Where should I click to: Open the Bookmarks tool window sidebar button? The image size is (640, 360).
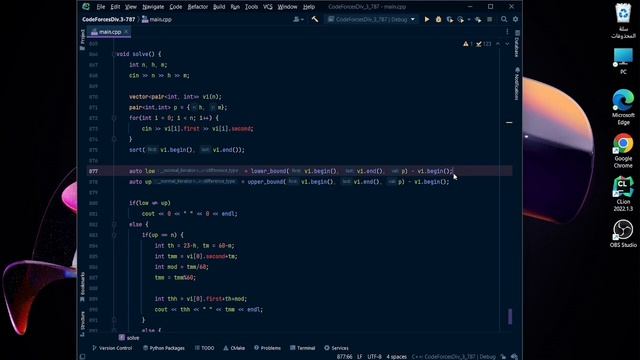83,286
